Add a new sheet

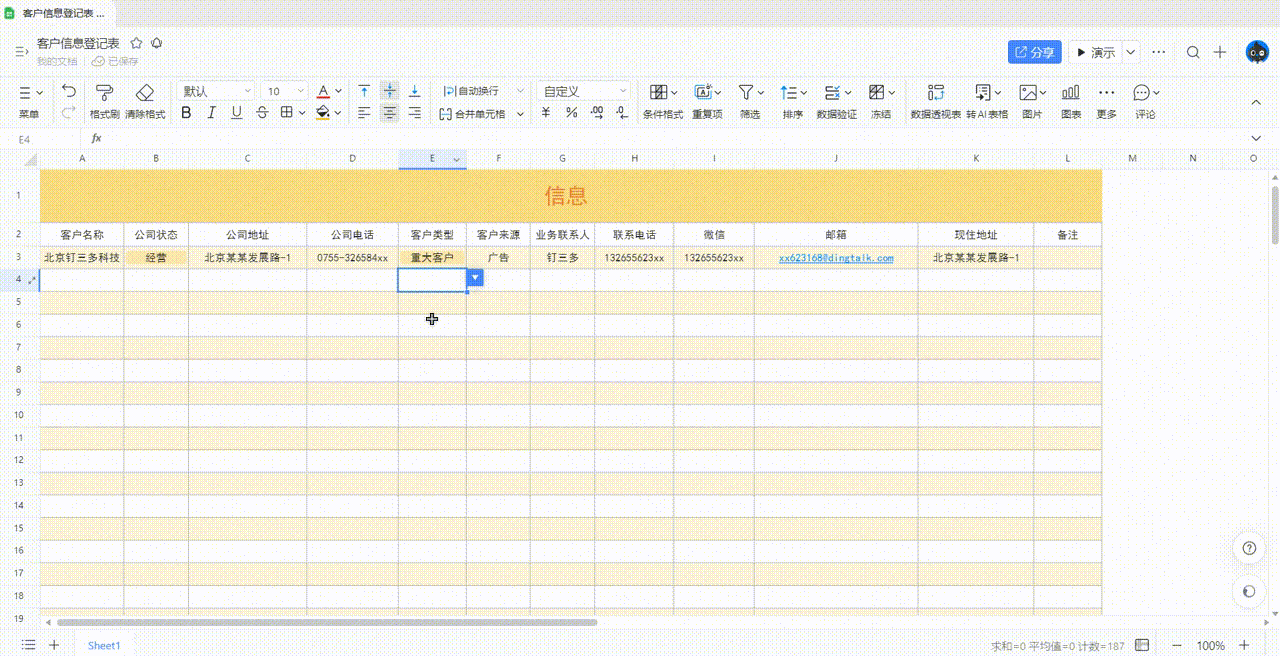[x=54, y=646]
